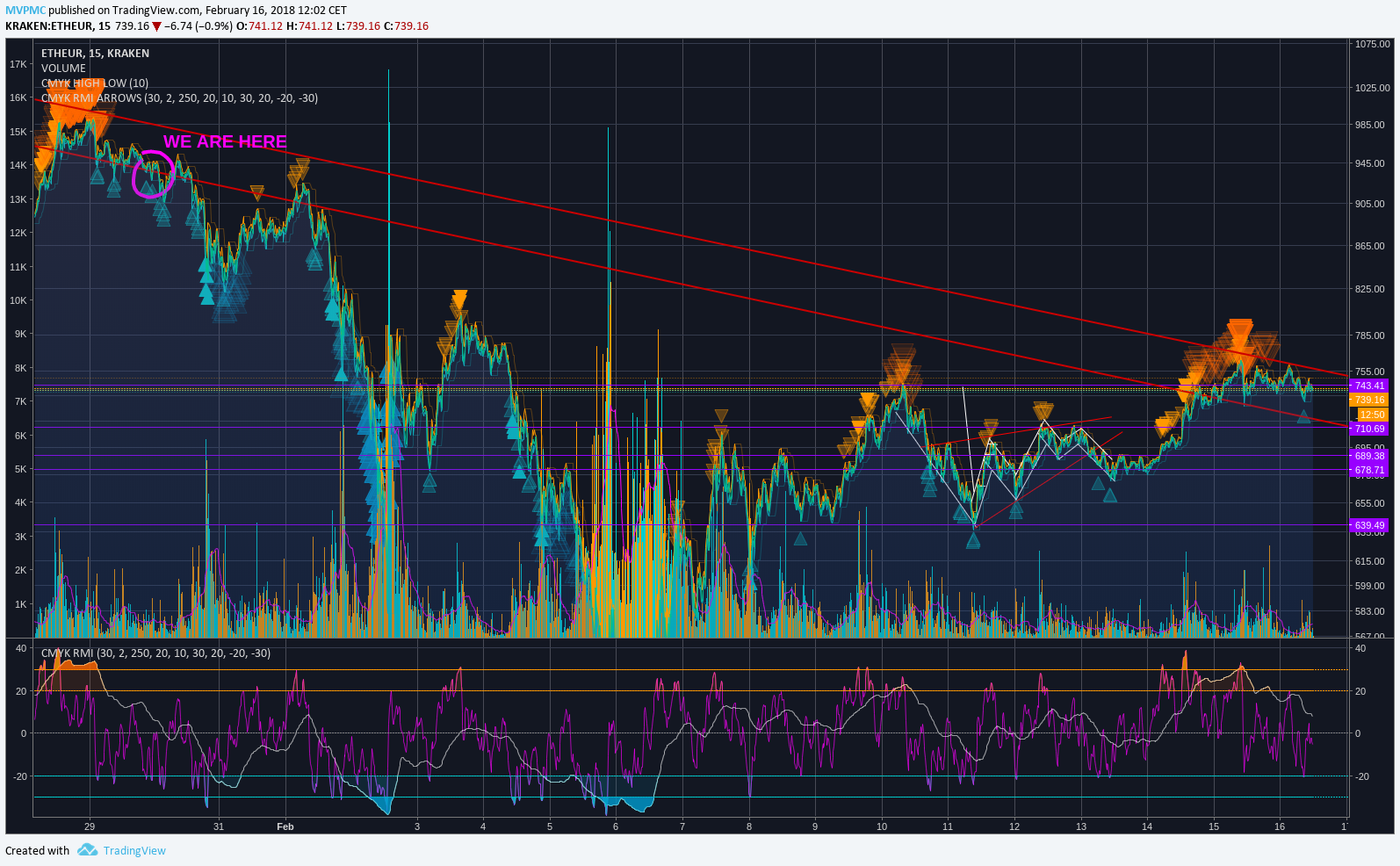1400x866 pixels.
Task: Click the 14K volume axis label
Action: (18, 165)
